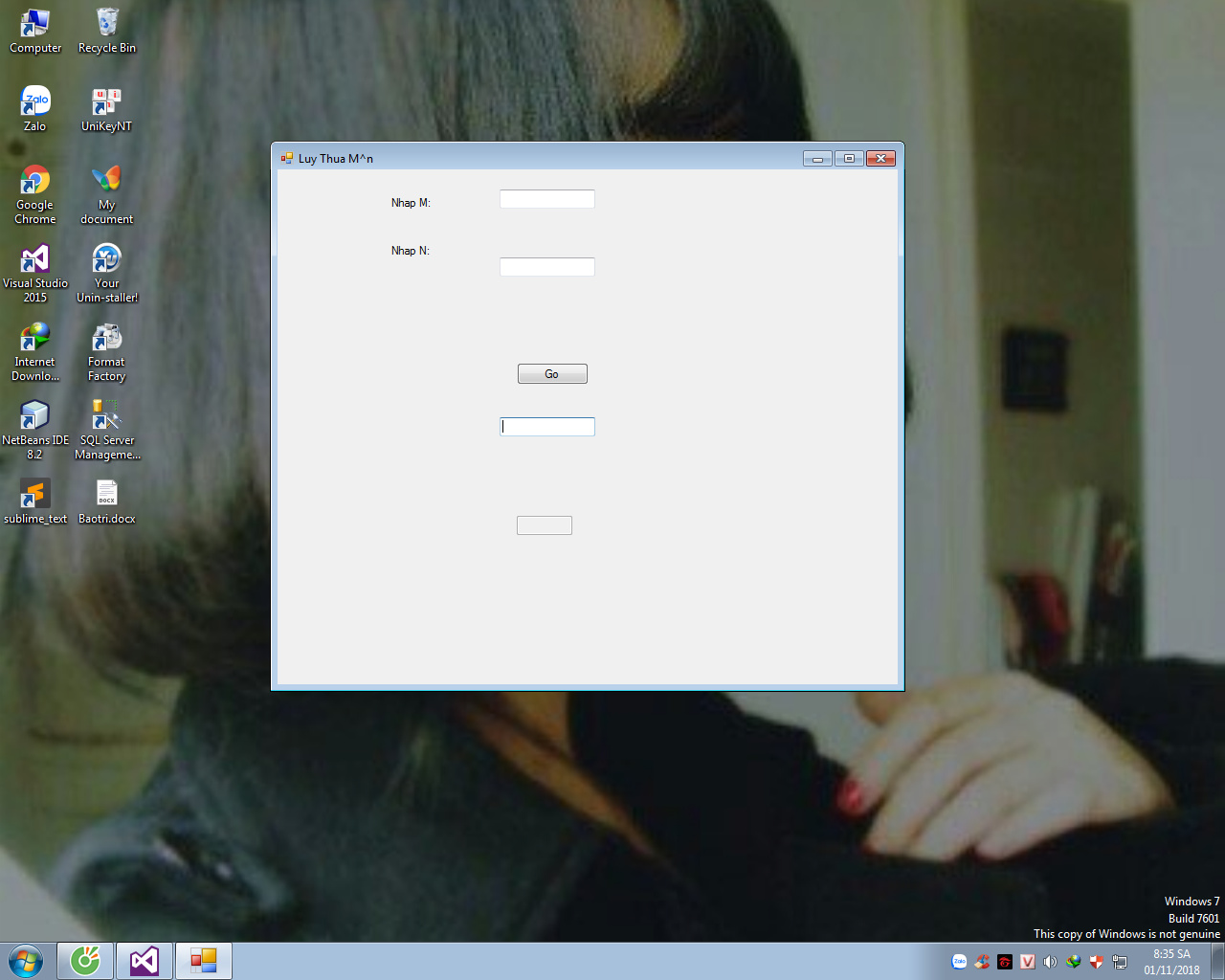The height and width of the screenshot is (980, 1225).
Task: Open the Baotri.docx file
Action: (106, 496)
